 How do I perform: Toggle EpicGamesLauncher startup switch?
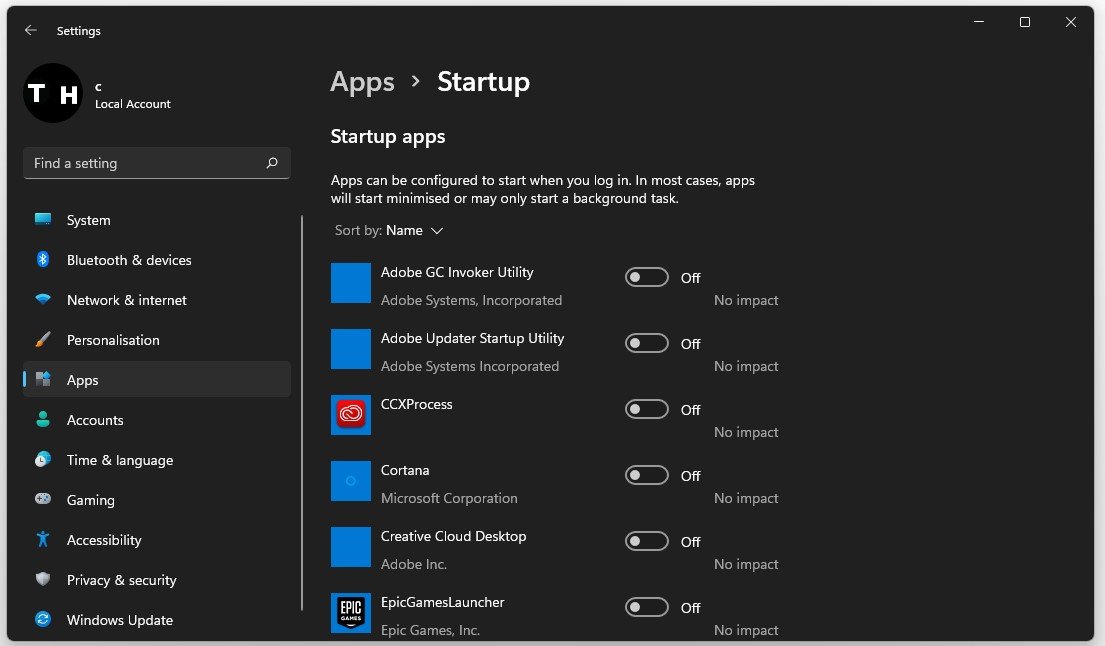647,607
